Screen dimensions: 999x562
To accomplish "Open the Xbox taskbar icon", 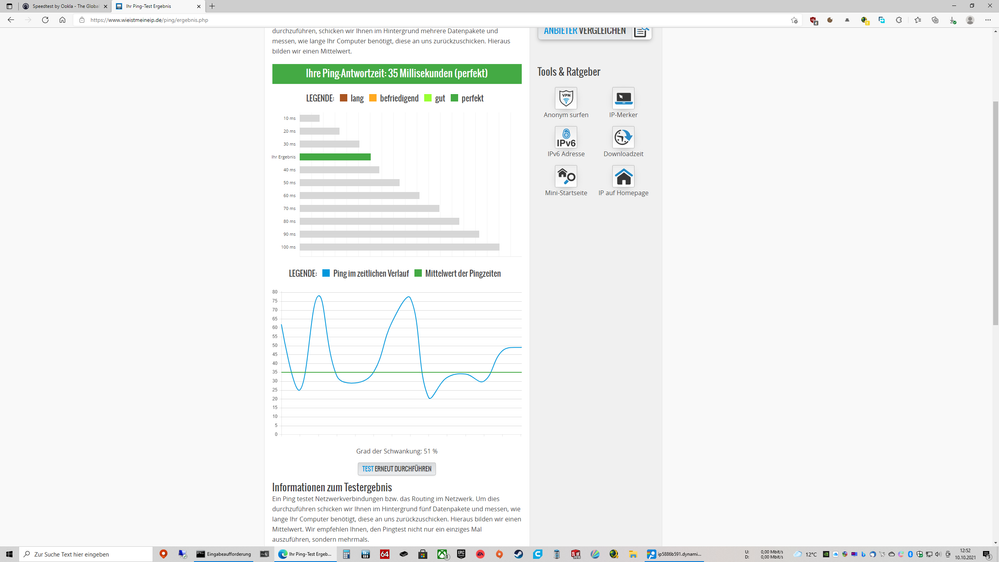I will pyautogui.click(x=442, y=554).
